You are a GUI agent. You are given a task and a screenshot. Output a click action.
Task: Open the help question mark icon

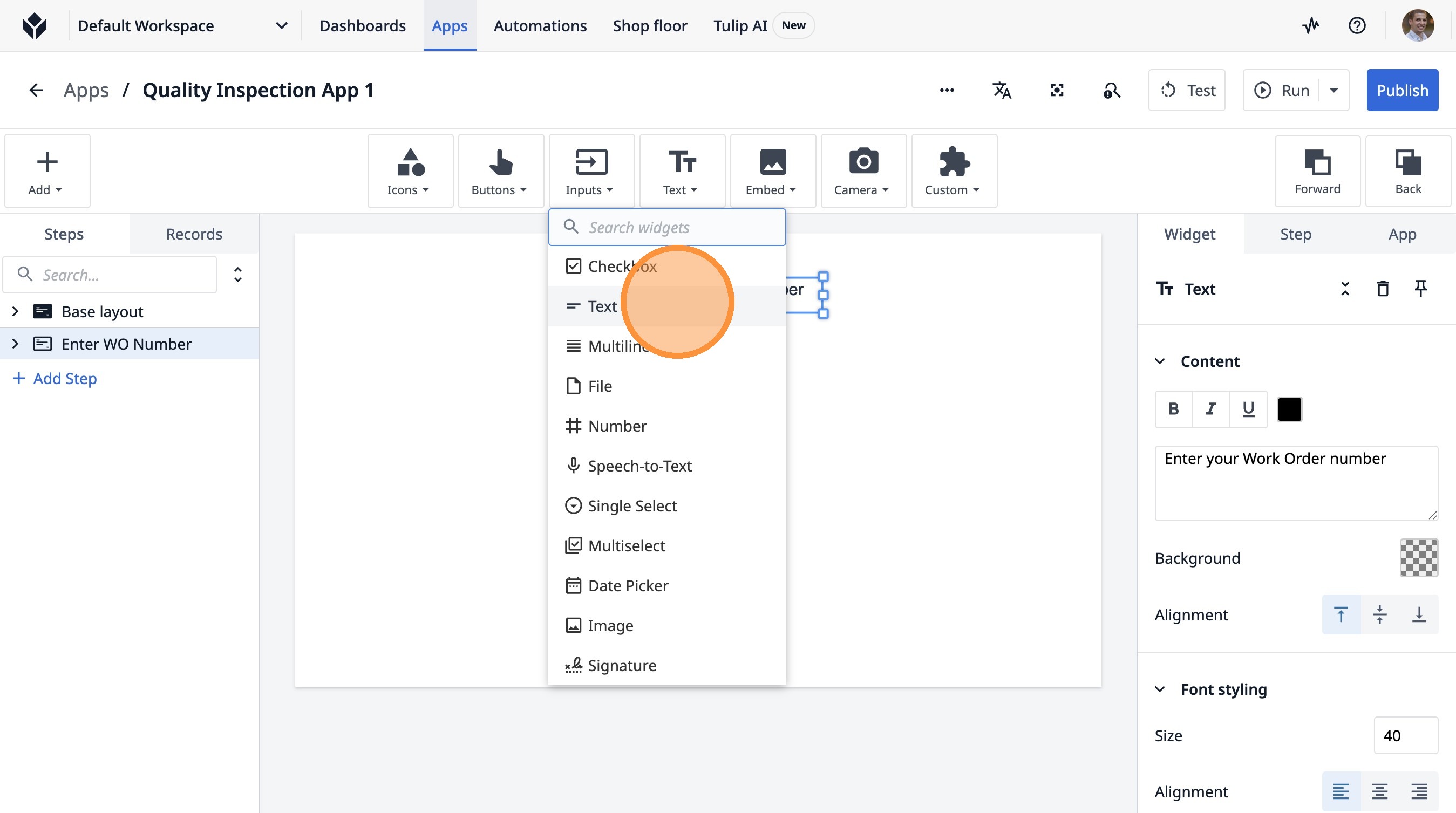(1357, 25)
